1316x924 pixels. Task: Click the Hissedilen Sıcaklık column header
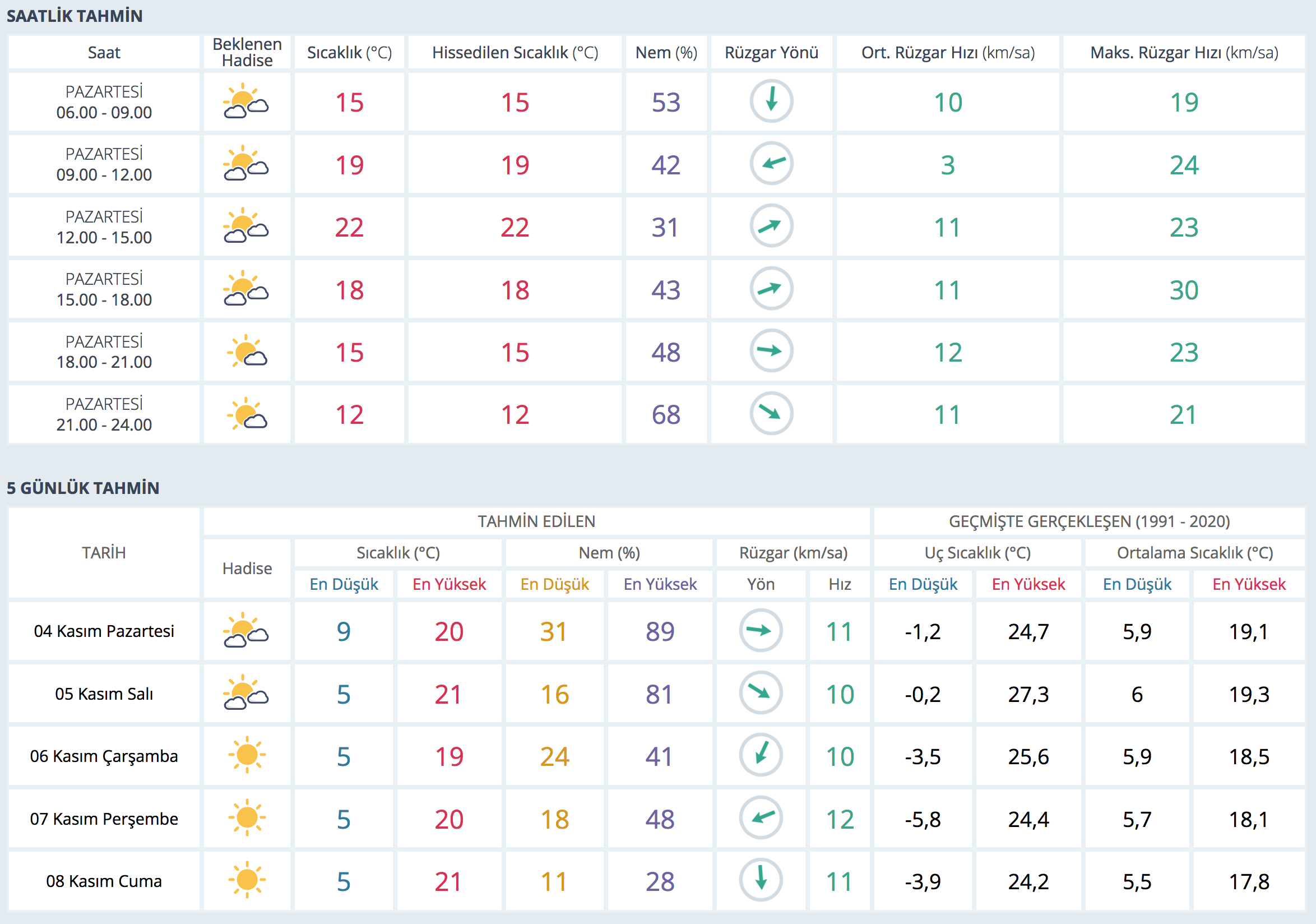tap(515, 53)
